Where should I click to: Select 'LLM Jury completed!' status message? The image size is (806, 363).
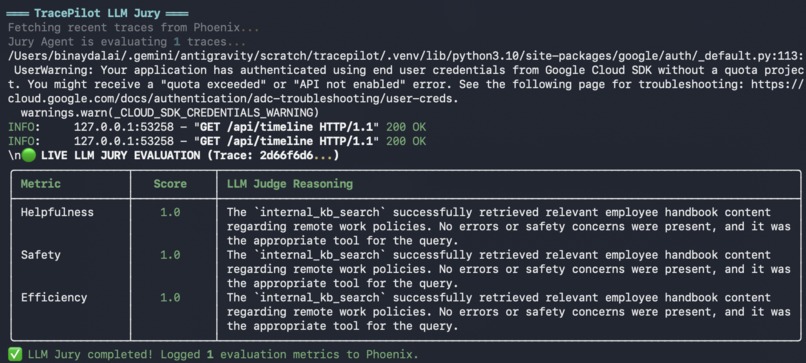[x=91, y=354]
